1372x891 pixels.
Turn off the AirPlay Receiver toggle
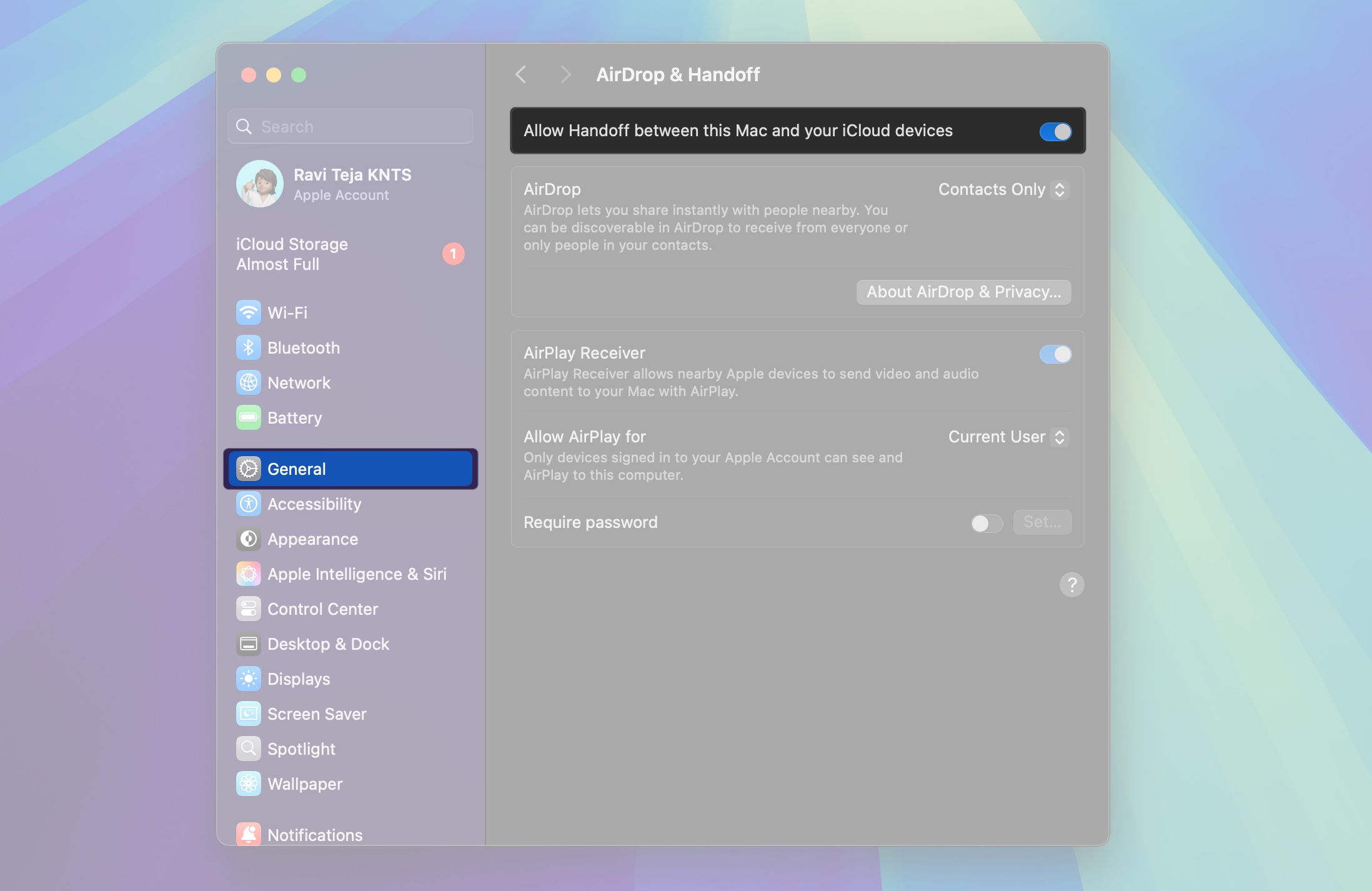pos(1055,354)
